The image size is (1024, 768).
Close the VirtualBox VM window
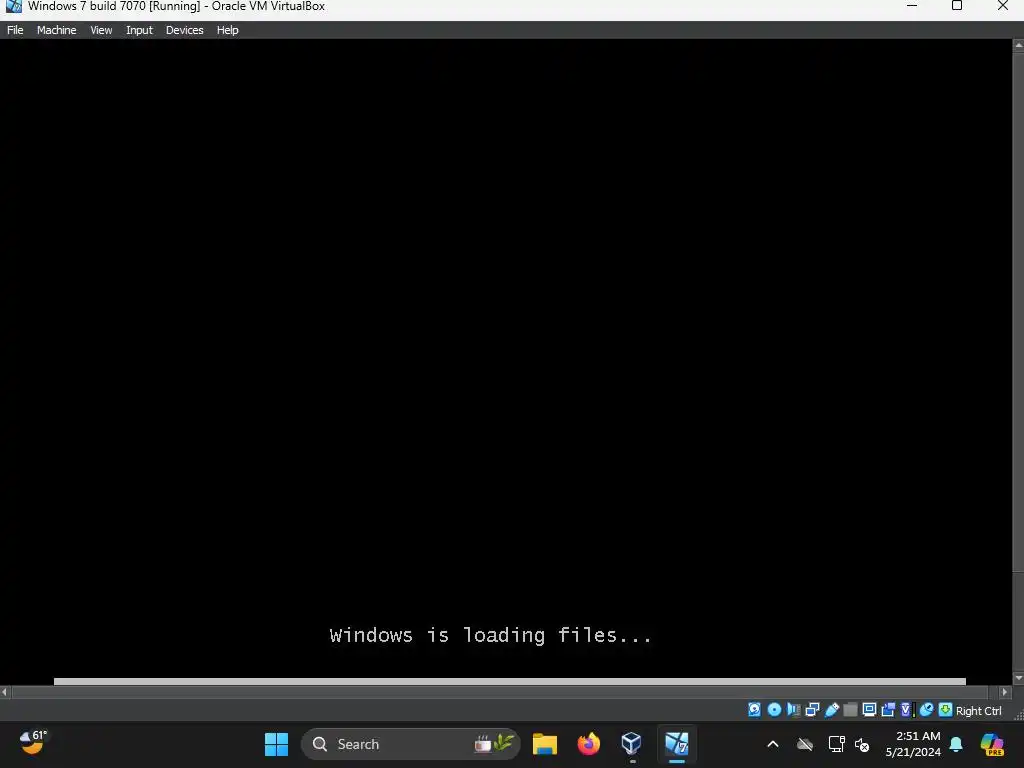pos(1003,6)
